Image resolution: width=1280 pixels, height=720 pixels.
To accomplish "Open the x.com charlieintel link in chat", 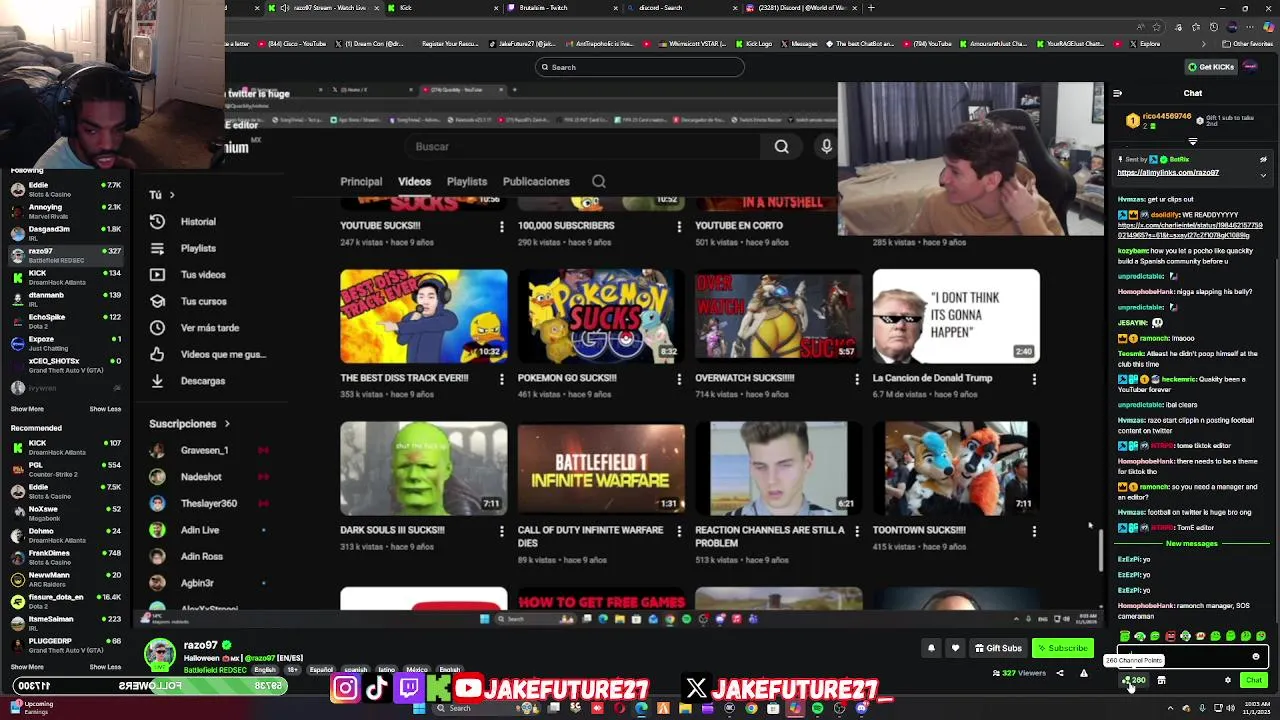I will pyautogui.click(x=1190, y=232).
